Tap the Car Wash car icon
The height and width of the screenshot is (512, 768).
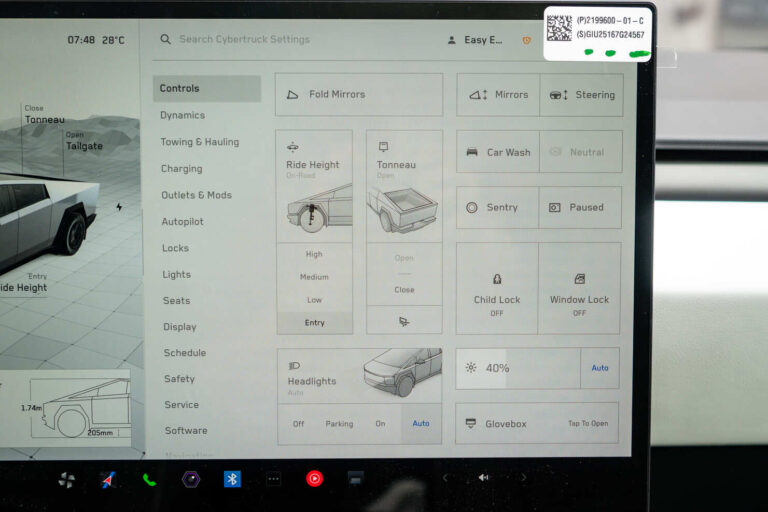[x=472, y=152]
